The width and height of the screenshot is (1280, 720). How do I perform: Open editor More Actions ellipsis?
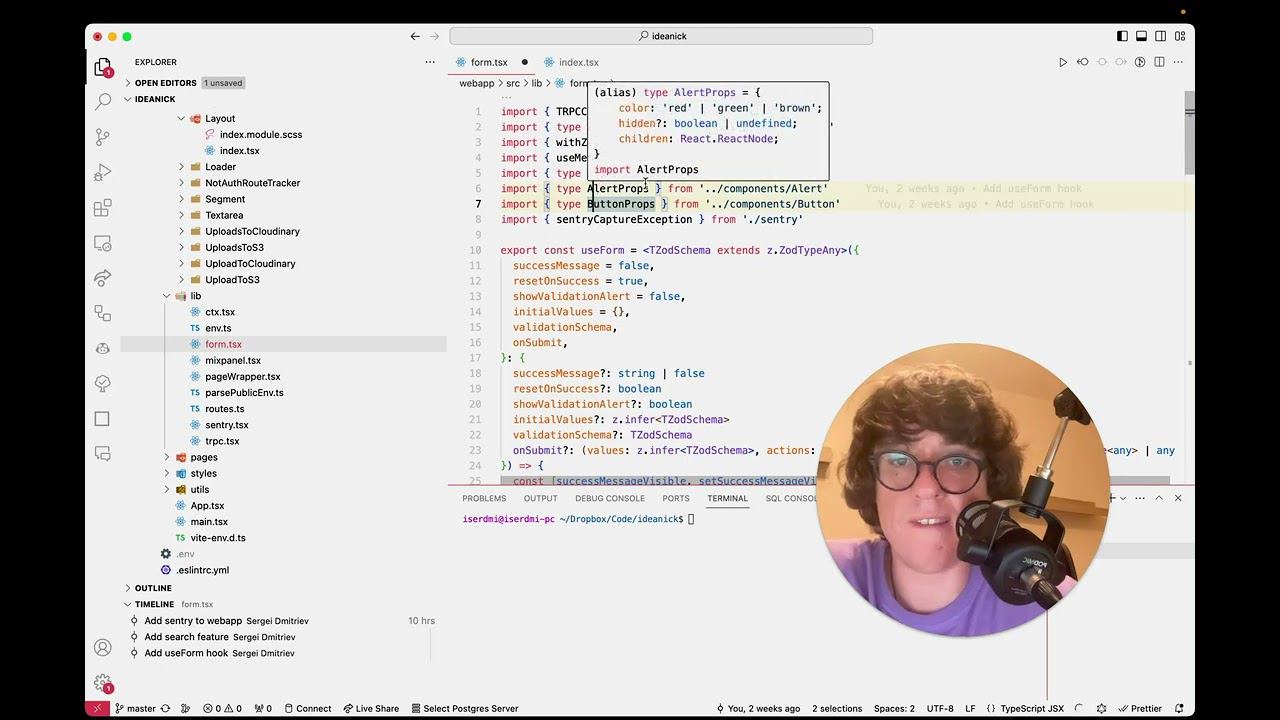1180,62
